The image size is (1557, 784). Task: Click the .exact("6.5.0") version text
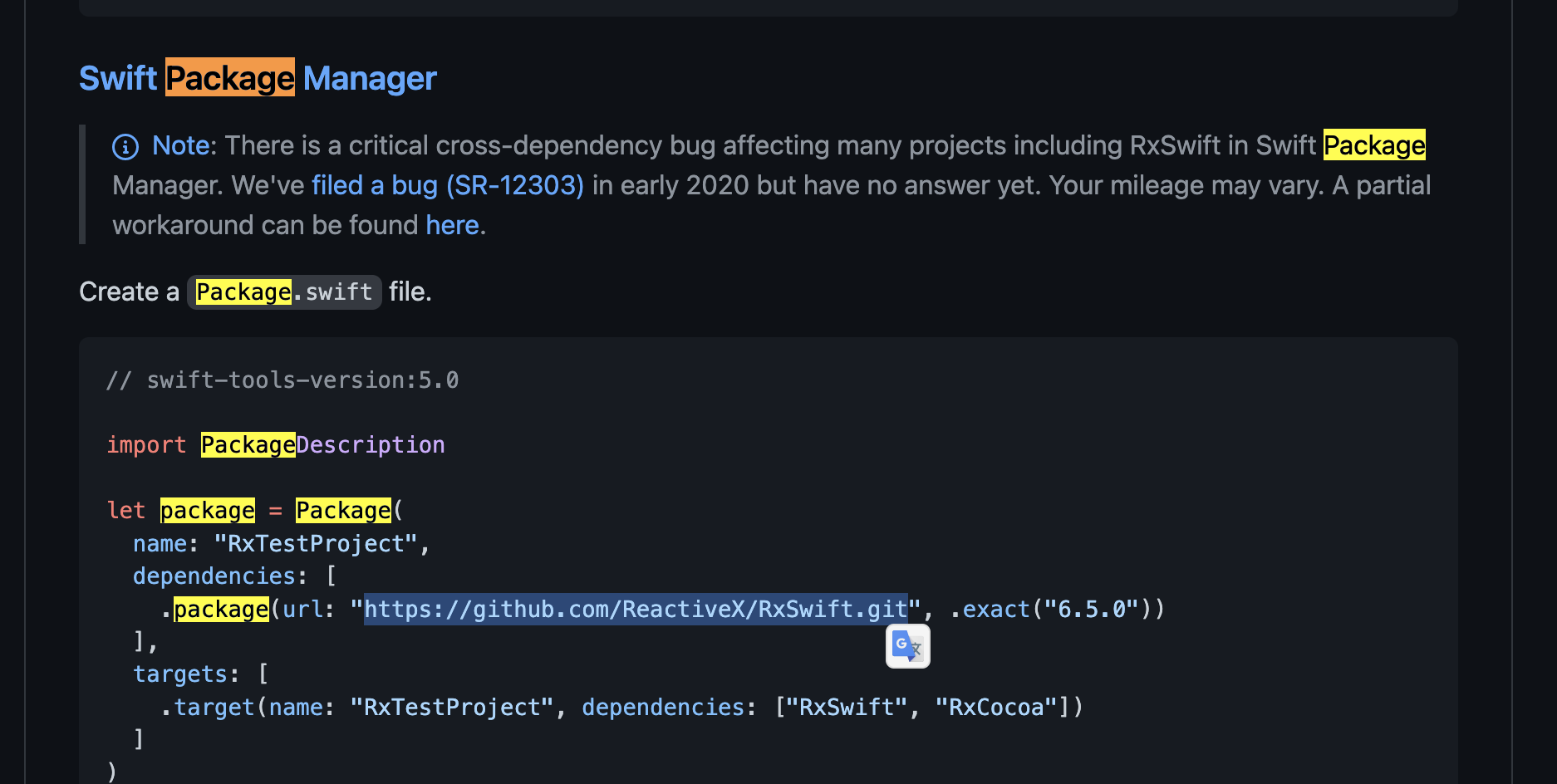[1050, 610]
